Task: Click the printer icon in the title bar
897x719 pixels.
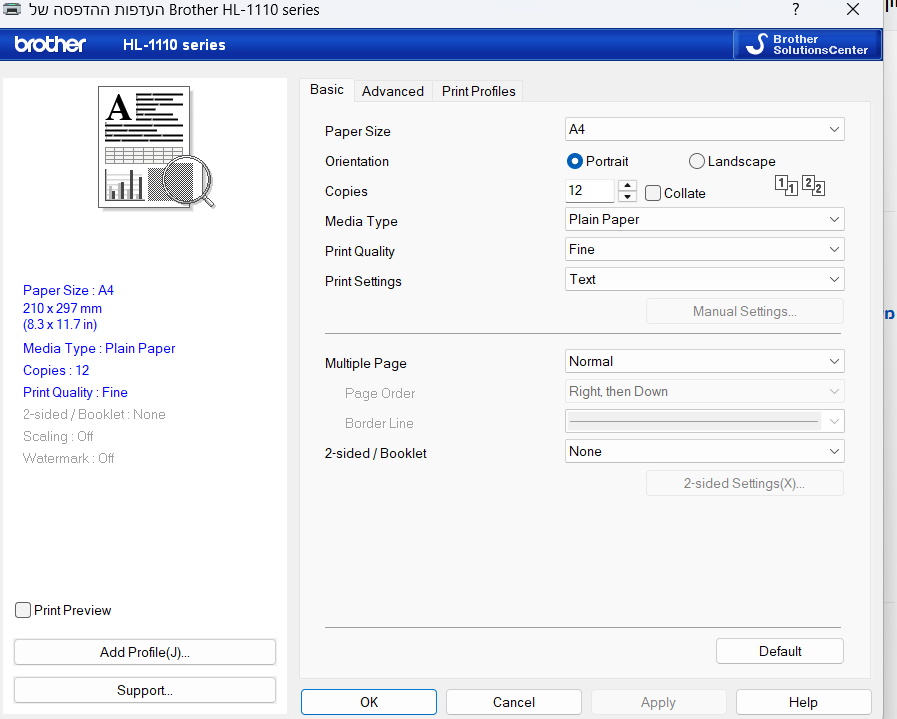Action: 12,9
